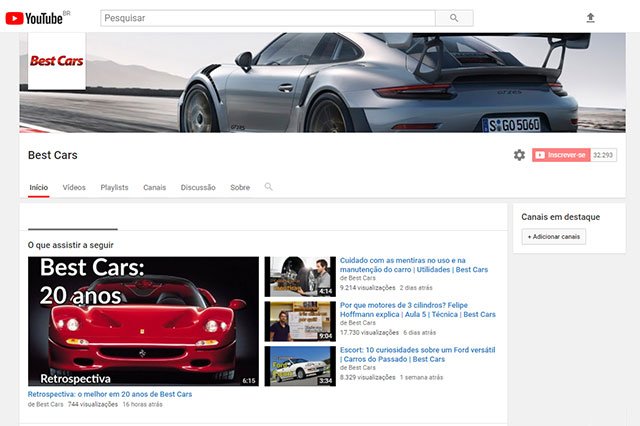640x426 pixels.
Task: Click the 32.293 subscriber count
Action: pyautogui.click(x=603, y=155)
